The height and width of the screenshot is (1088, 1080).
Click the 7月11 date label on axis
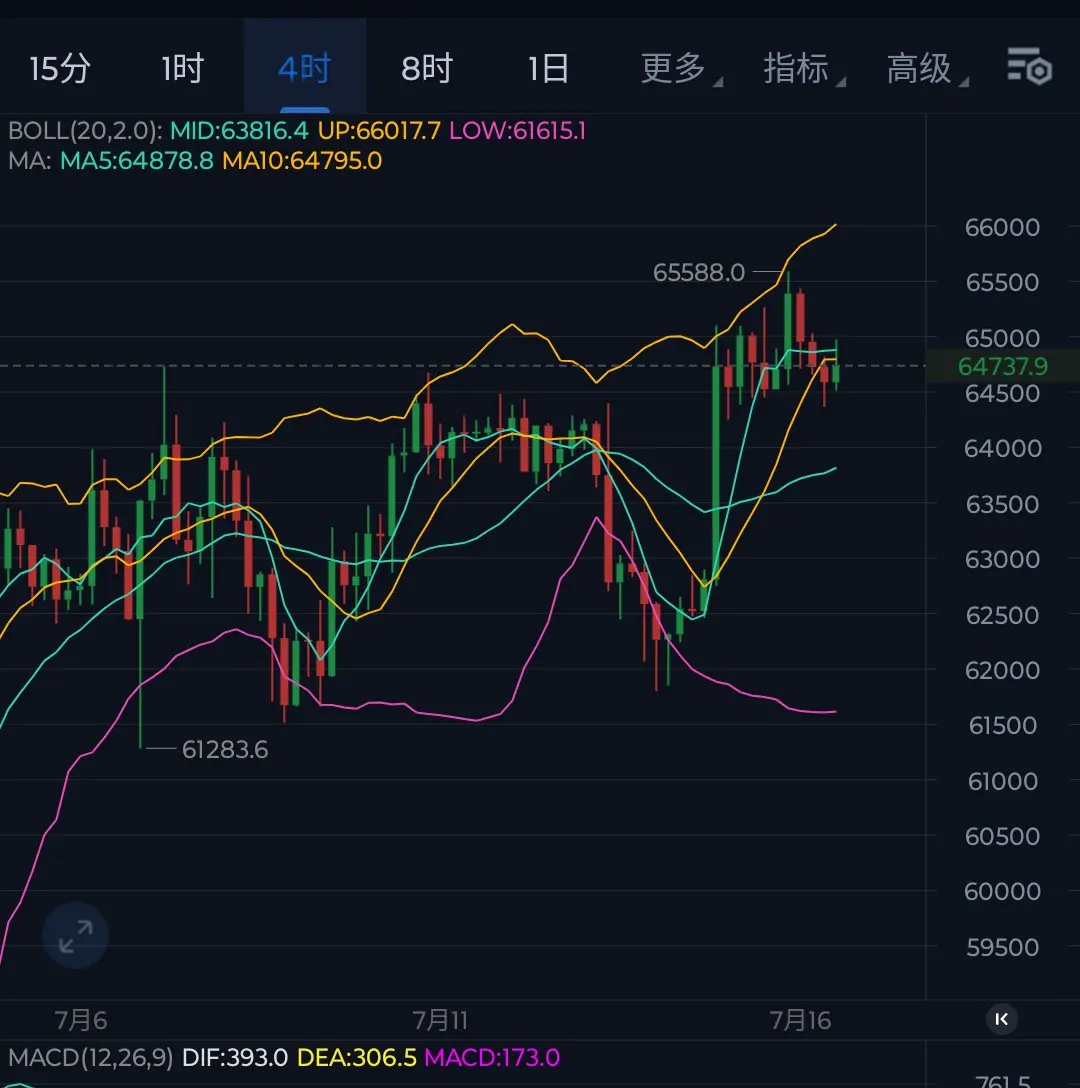point(440,1020)
